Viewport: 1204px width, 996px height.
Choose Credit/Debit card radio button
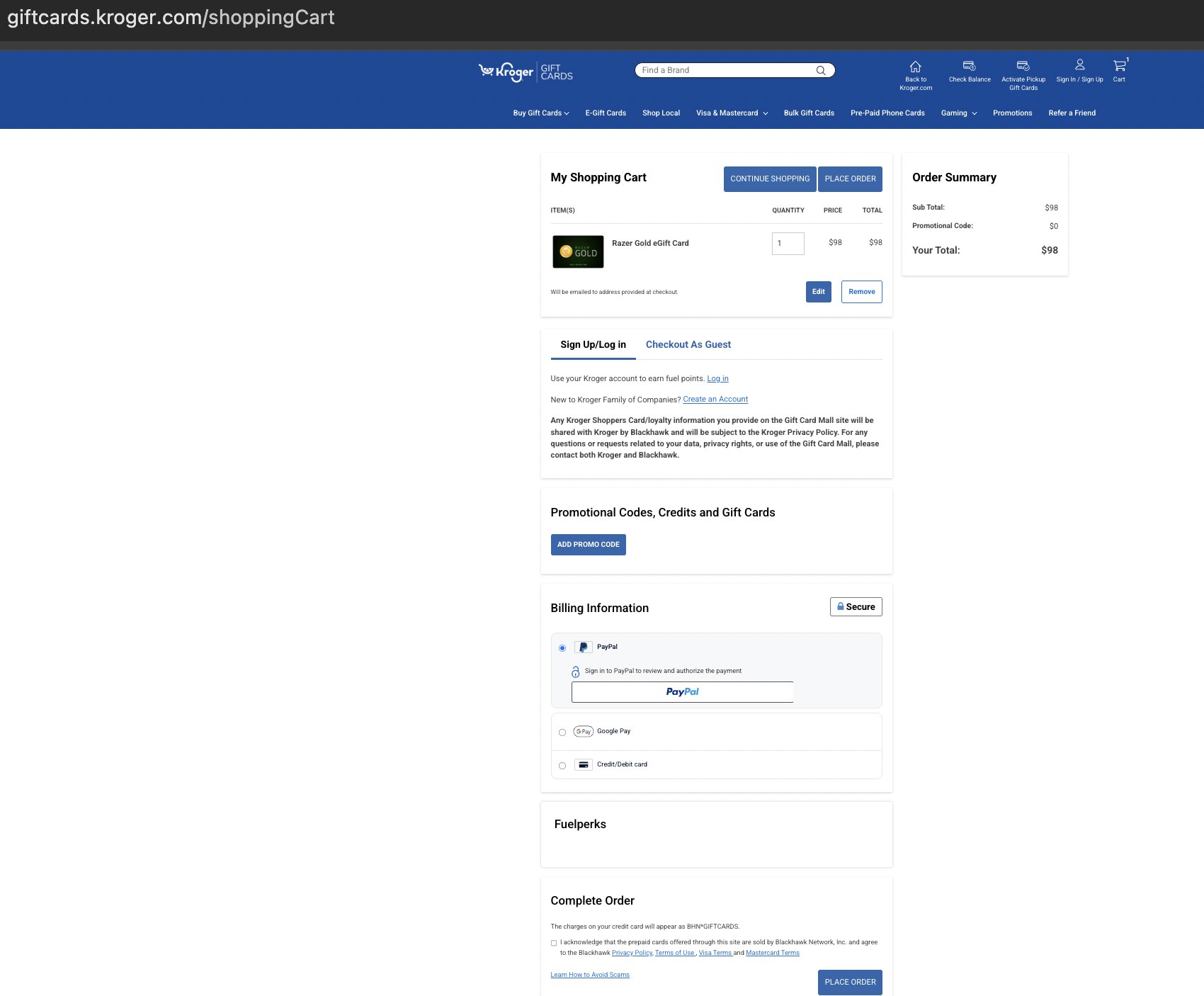(x=562, y=766)
